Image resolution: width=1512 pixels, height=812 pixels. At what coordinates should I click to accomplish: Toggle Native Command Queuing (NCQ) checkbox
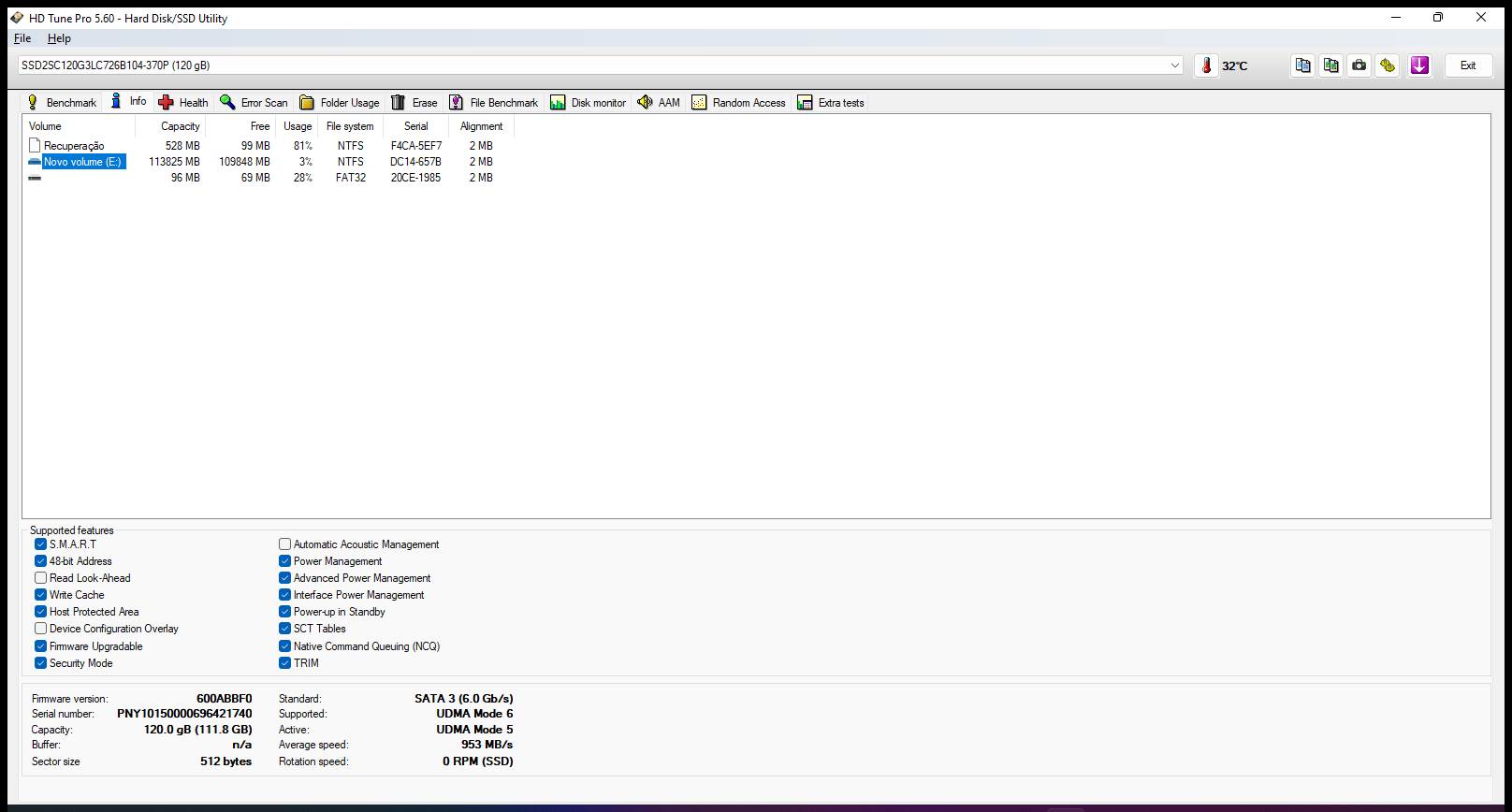pyautogui.click(x=284, y=646)
